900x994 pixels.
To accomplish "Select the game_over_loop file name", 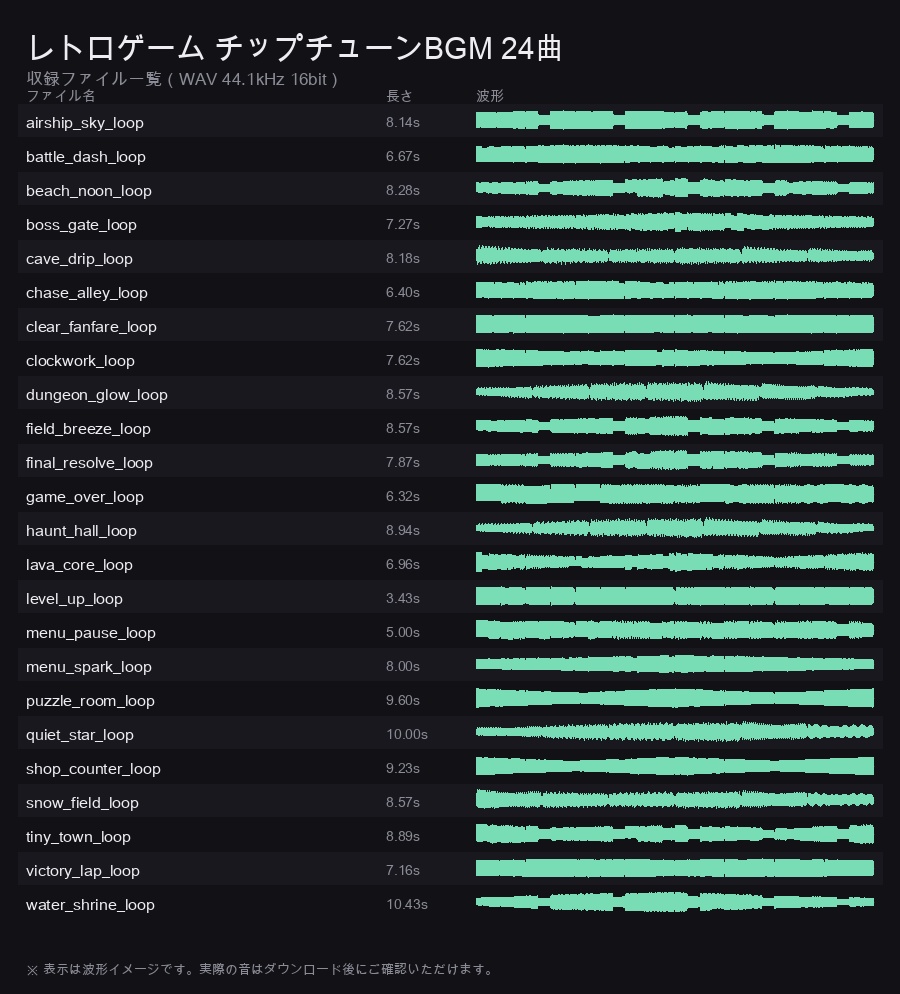I will tap(85, 497).
